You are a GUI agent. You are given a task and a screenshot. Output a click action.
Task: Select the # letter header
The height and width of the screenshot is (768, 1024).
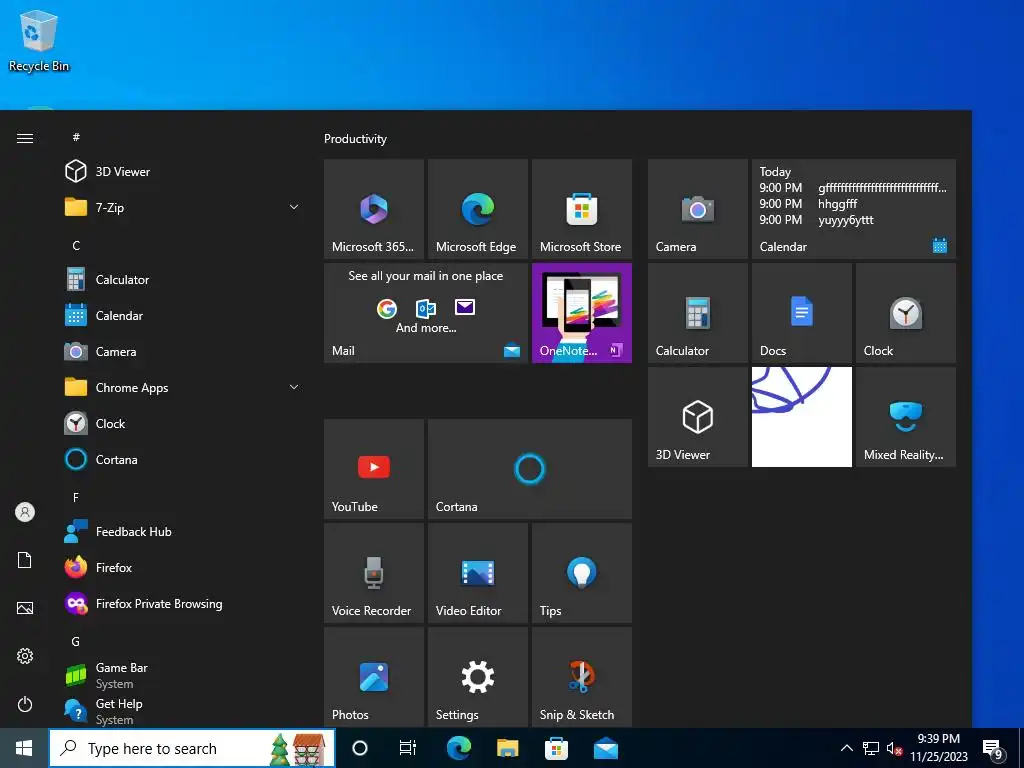[76, 137]
